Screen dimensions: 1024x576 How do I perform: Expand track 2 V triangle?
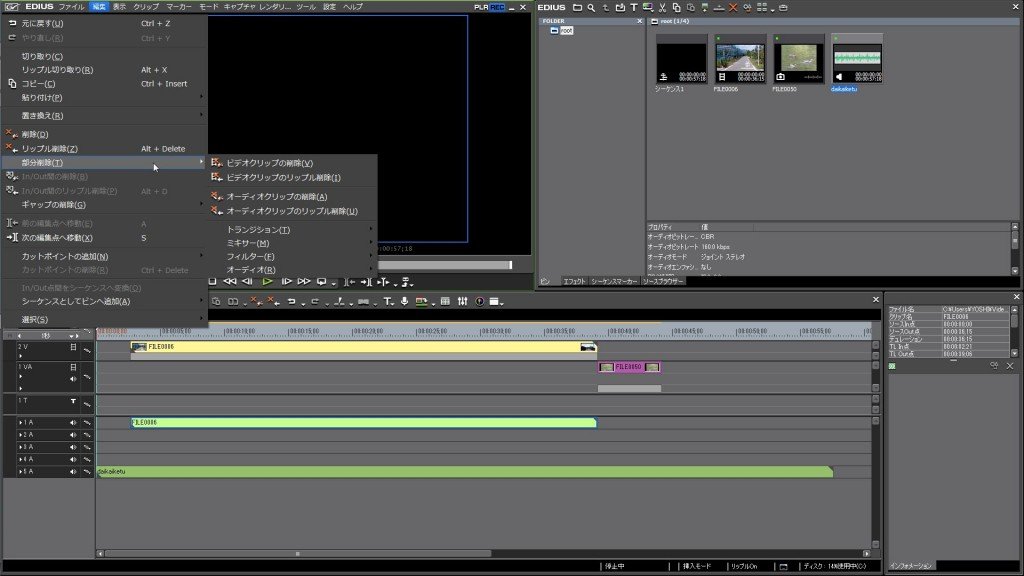click(20, 357)
